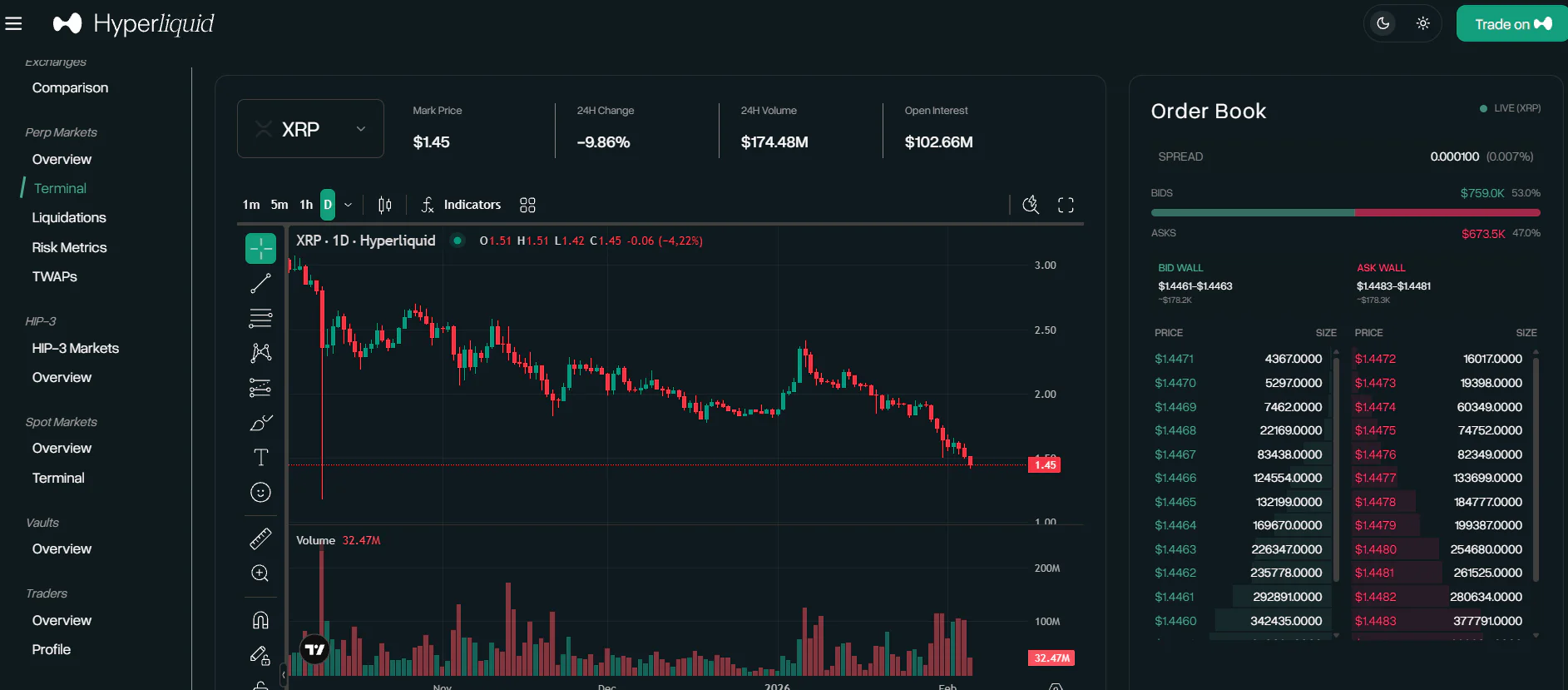Select the crosshair cursor tool
This screenshot has height=690, width=1568.
[260, 248]
